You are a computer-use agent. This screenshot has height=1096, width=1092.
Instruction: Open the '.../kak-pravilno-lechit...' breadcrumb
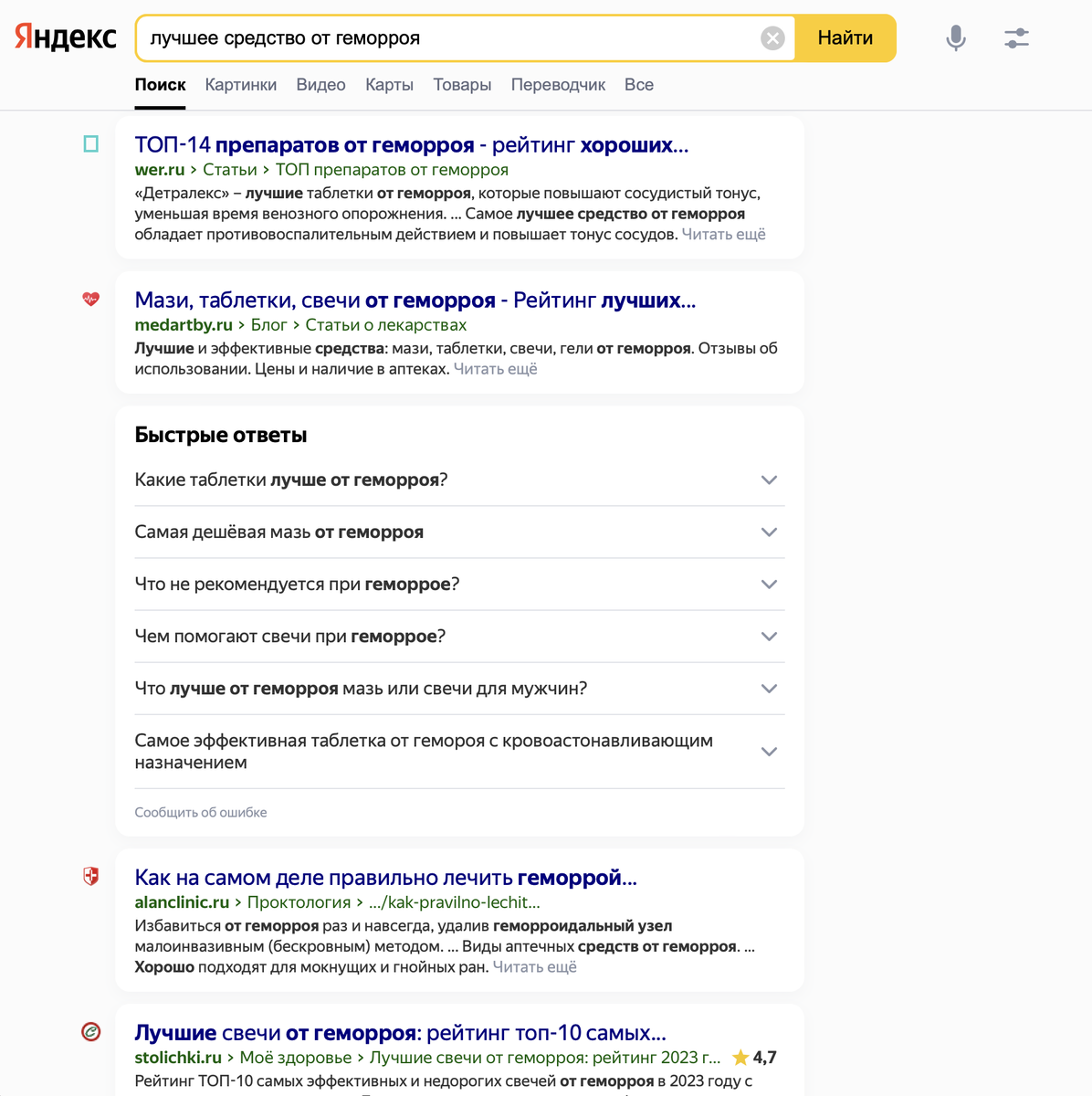[454, 902]
